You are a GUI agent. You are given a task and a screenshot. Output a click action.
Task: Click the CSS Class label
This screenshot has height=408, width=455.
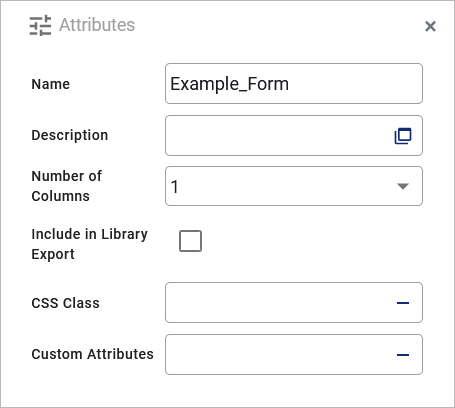pos(65,303)
